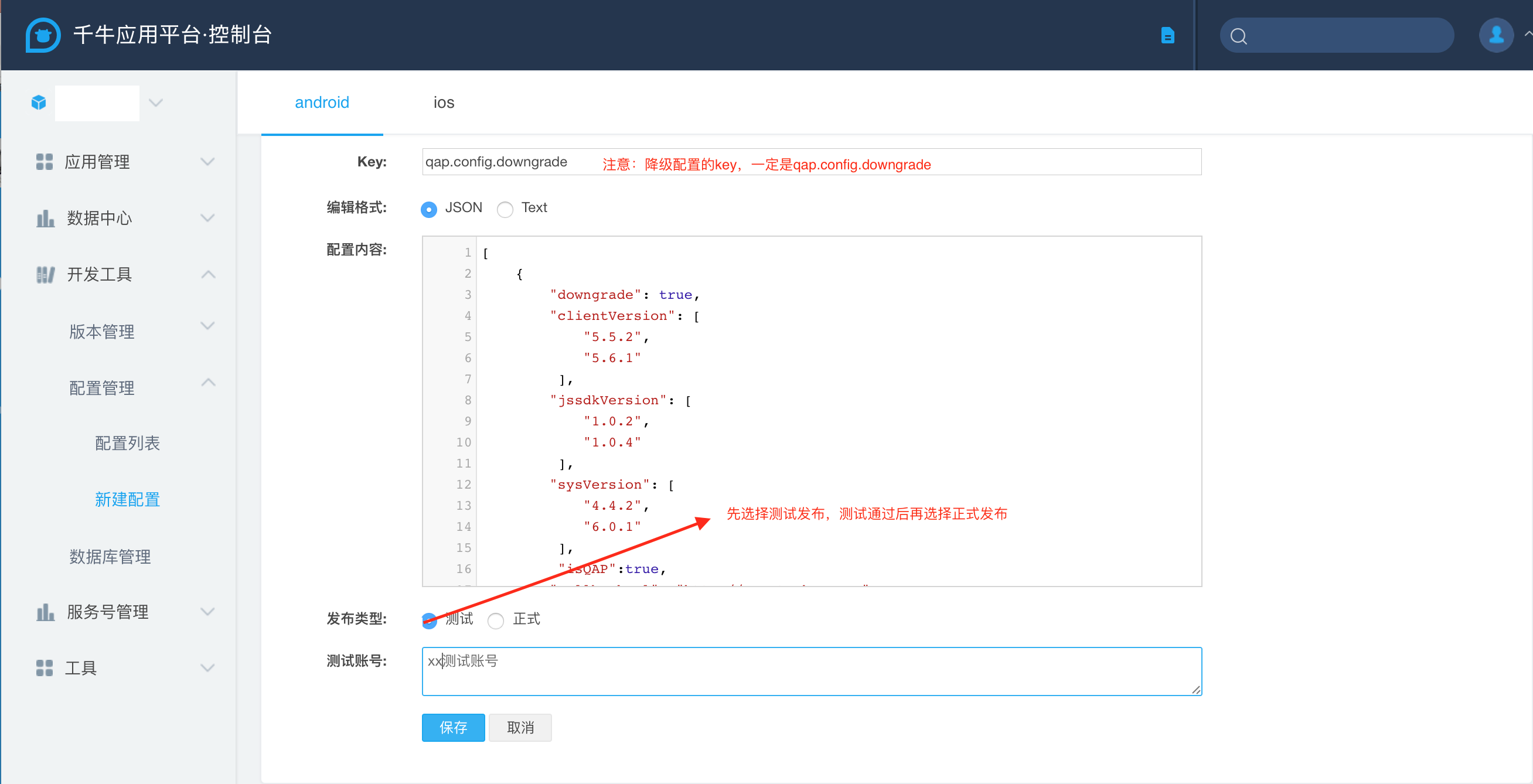This screenshot has width=1533, height=784.
Task: Click "1.0.4" value in editor
Action: click(x=612, y=442)
